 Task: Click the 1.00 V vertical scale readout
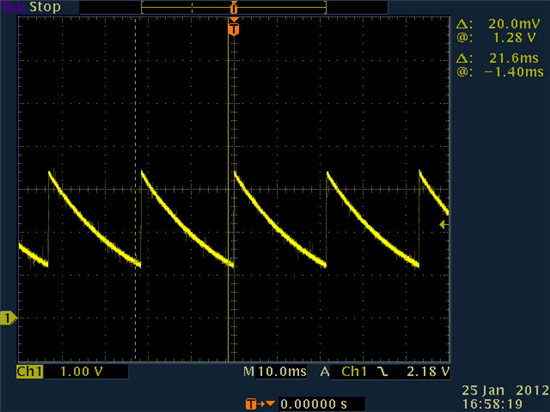click(x=82, y=372)
